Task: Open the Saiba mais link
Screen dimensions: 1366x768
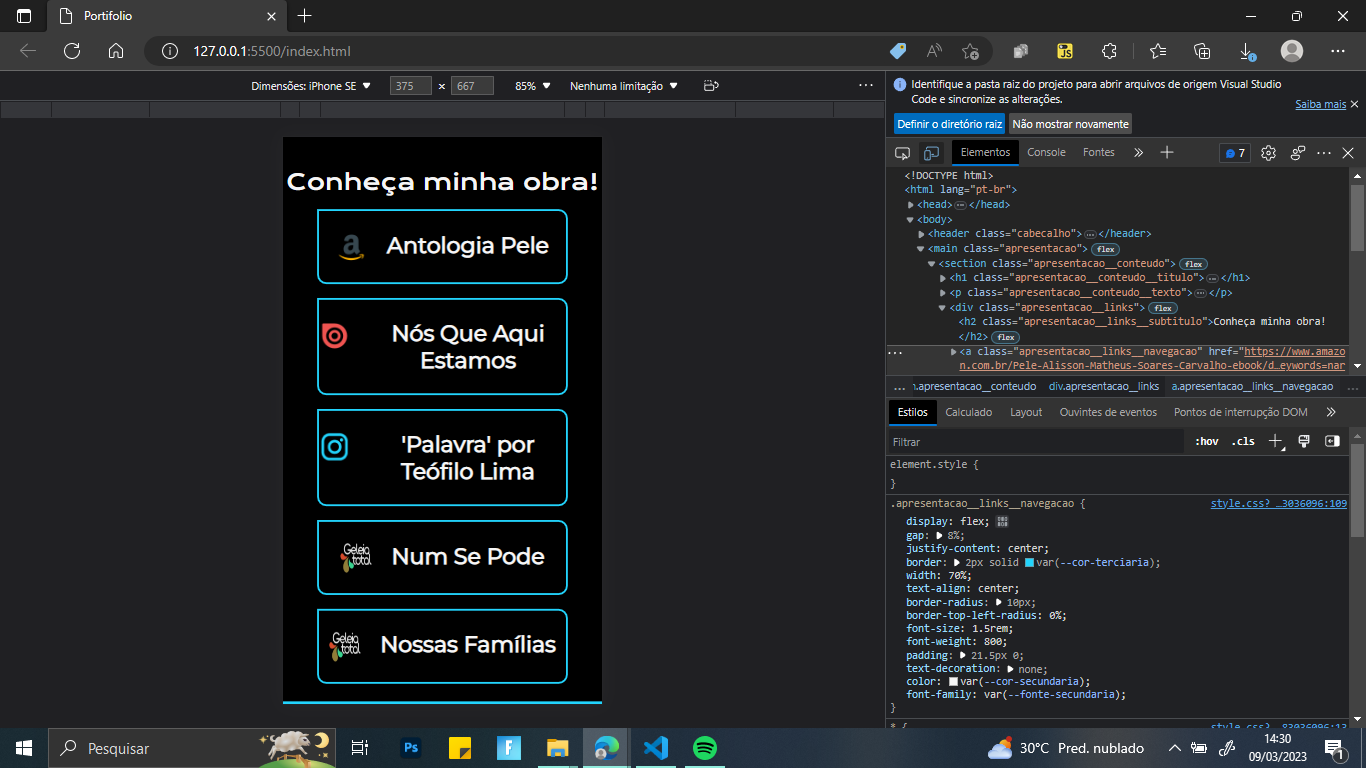Action: pos(1320,104)
